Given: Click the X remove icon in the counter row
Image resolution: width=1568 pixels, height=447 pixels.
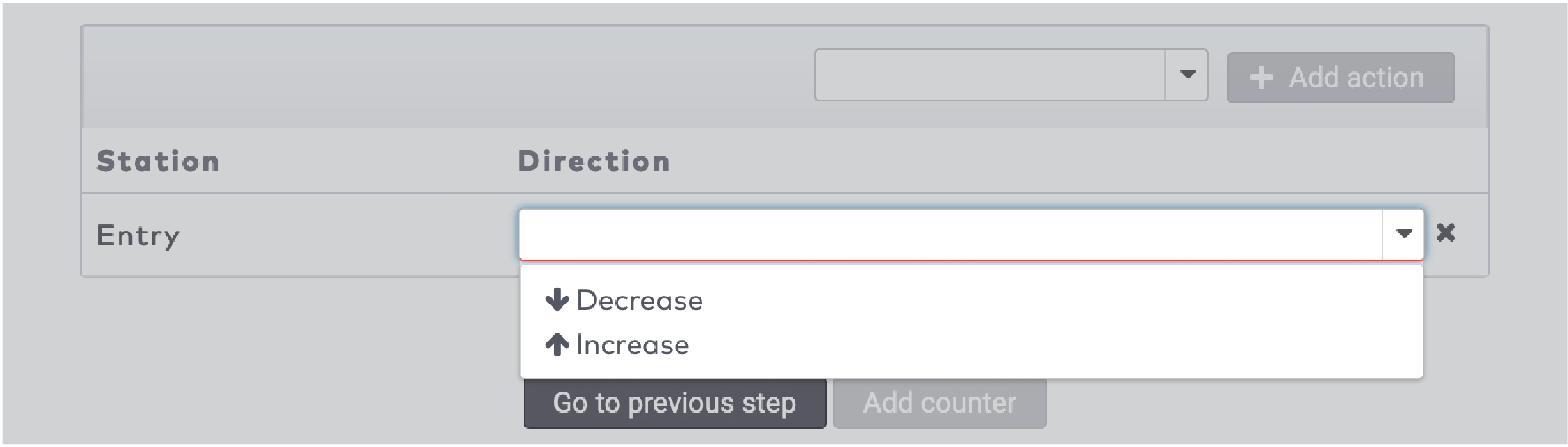Looking at the screenshot, I should click(x=1447, y=233).
